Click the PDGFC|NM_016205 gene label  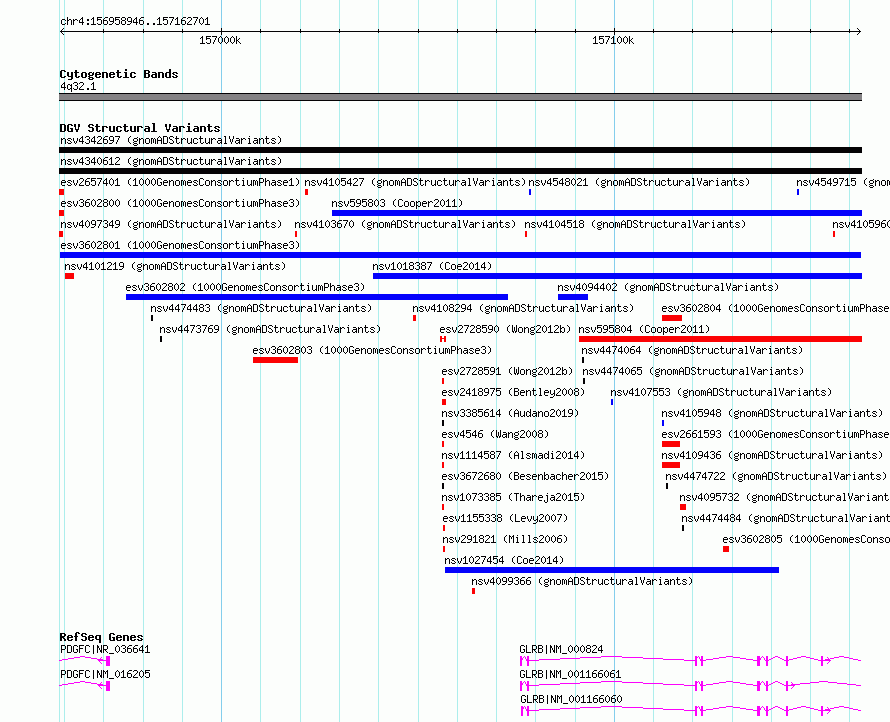point(105,674)
